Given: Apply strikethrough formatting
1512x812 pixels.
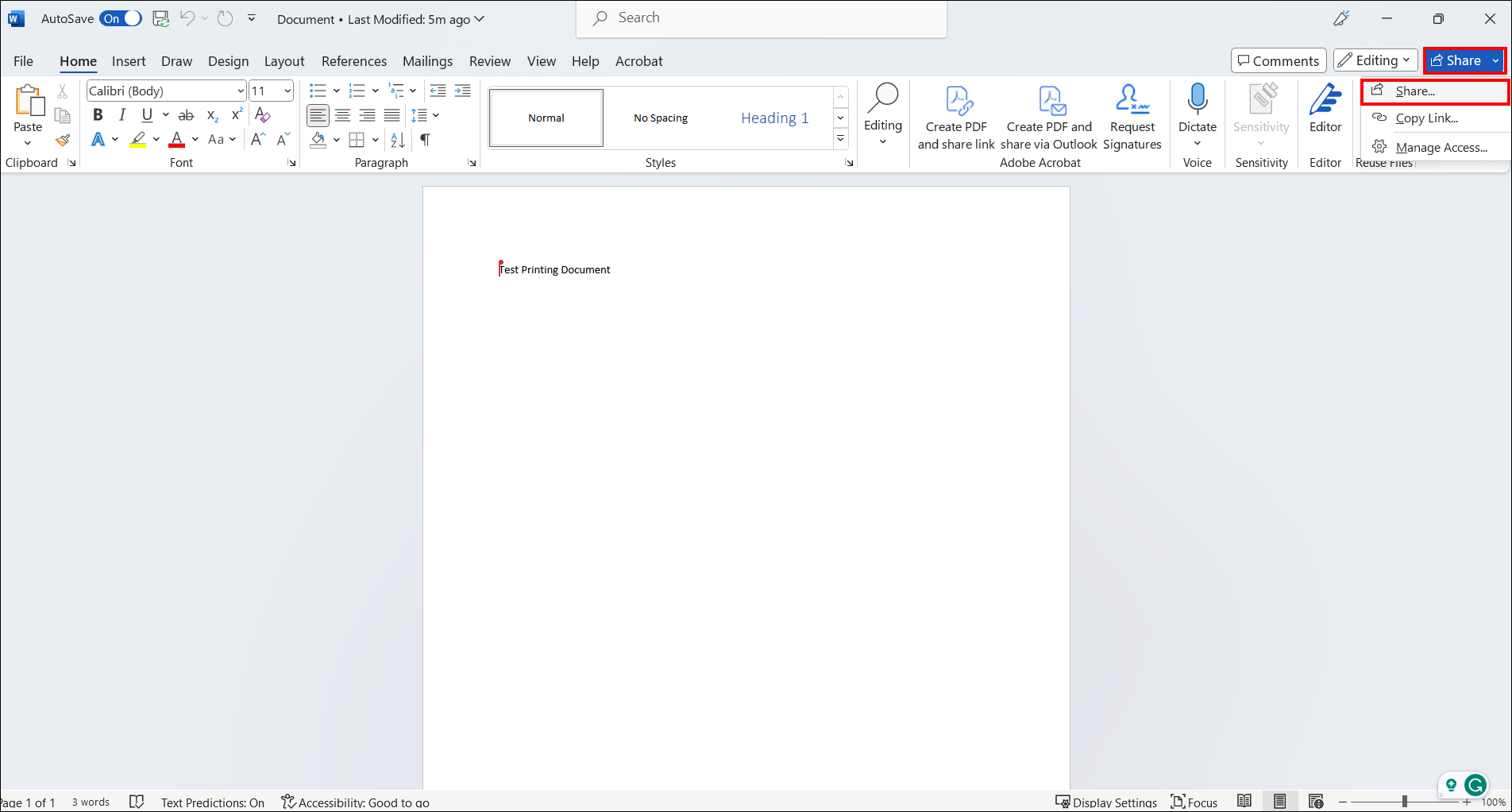Looking at the screenshot, I should coord(186,115).
